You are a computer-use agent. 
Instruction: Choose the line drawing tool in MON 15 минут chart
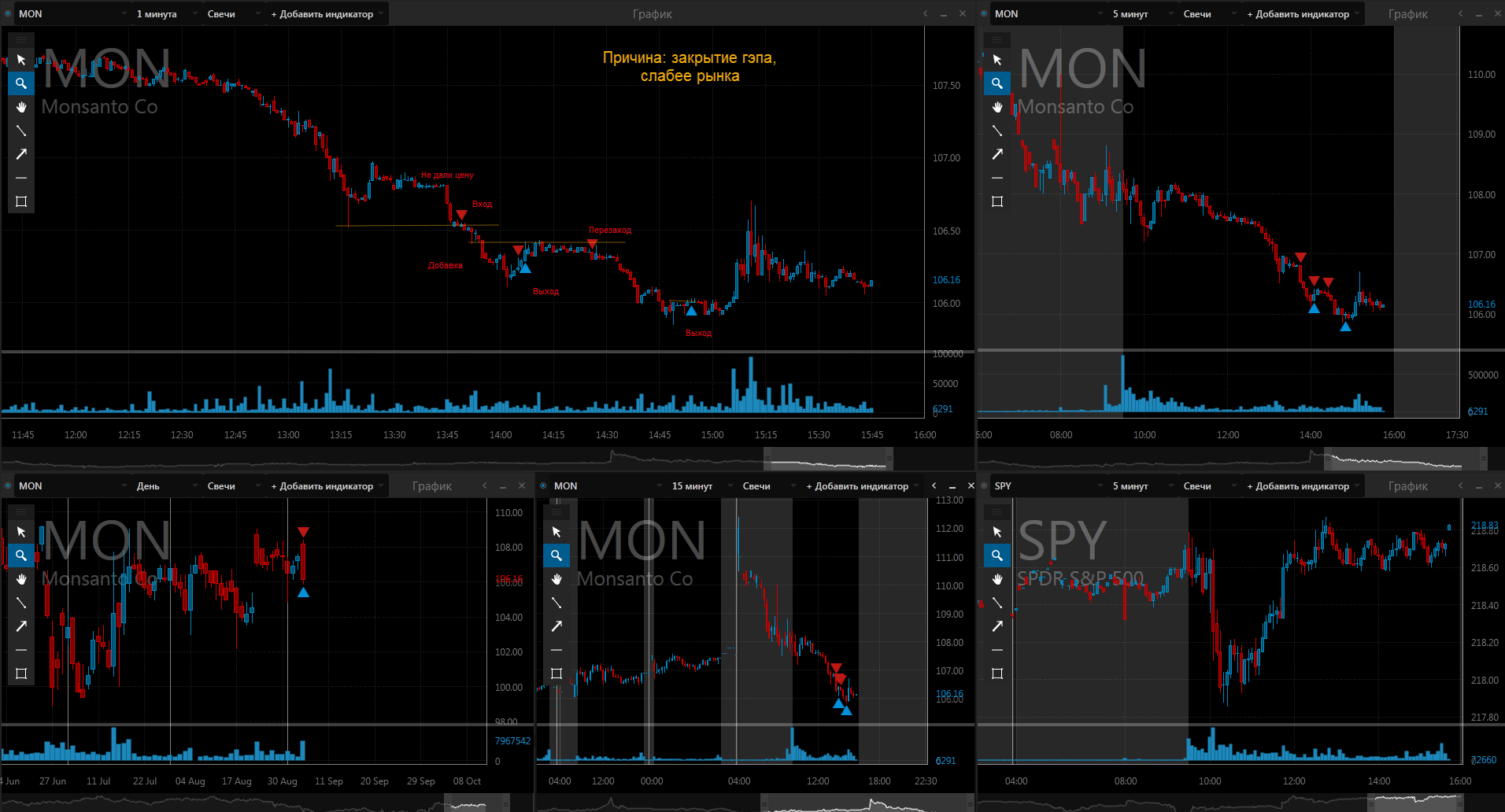(557, 603)
